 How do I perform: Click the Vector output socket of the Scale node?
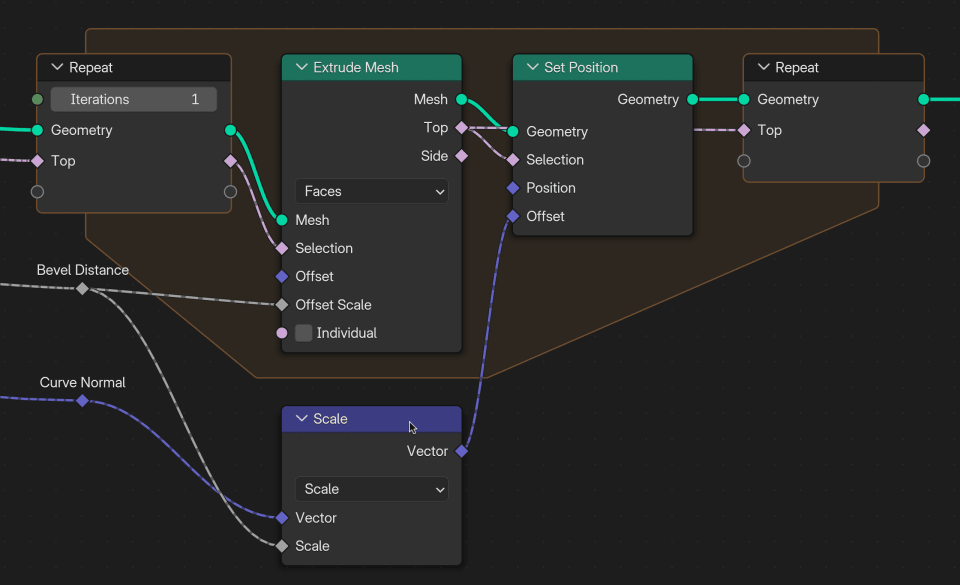[461, 451]
